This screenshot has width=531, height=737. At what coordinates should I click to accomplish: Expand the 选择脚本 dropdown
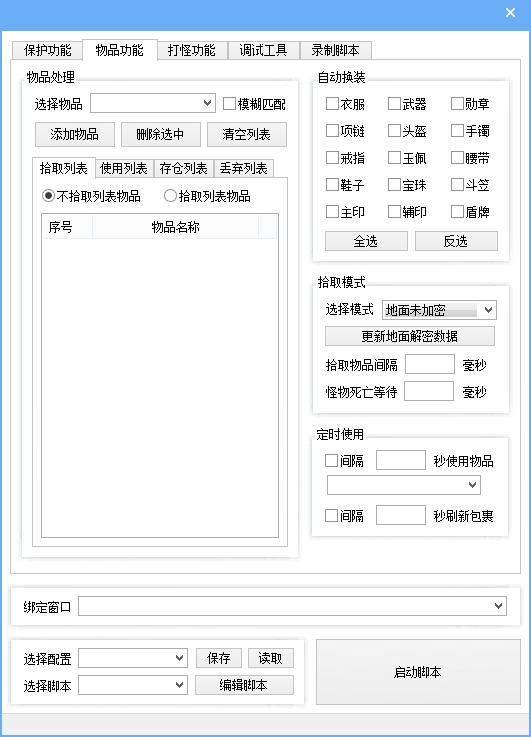[133, 685]
